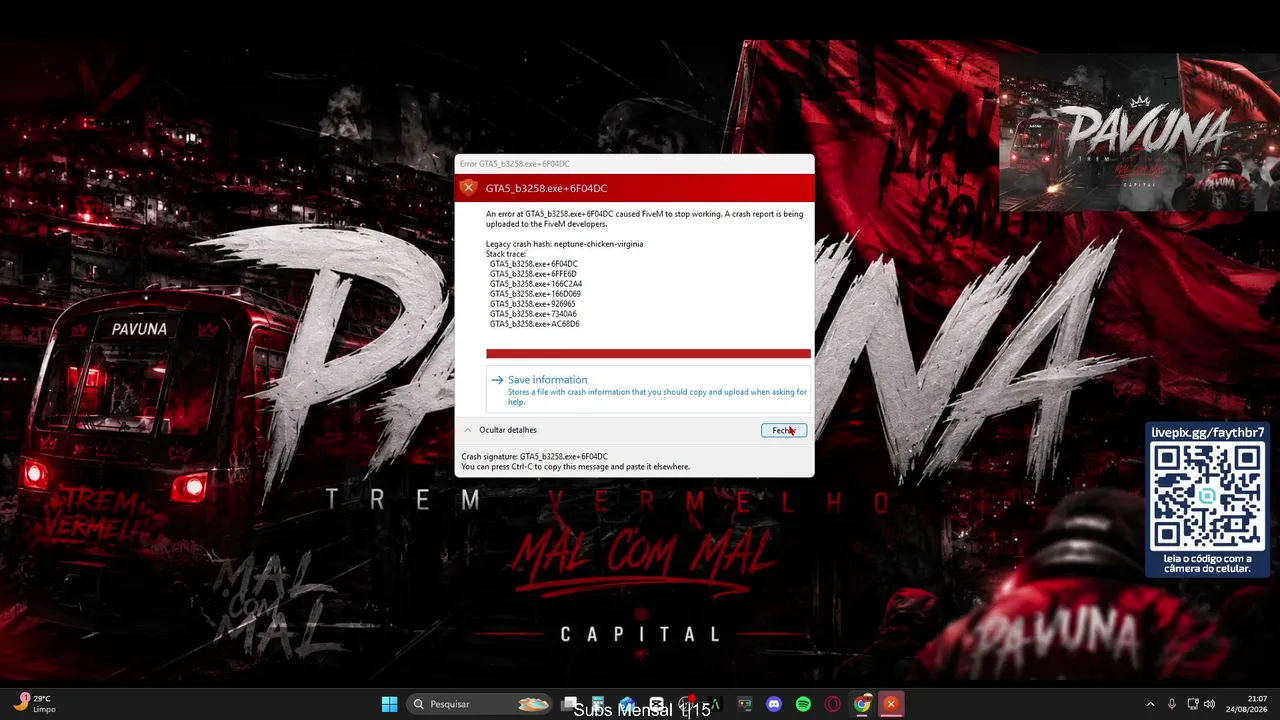Open the CapCut taskbar icon
Screen dimensions: 1280x720
[x=656, y=704]
